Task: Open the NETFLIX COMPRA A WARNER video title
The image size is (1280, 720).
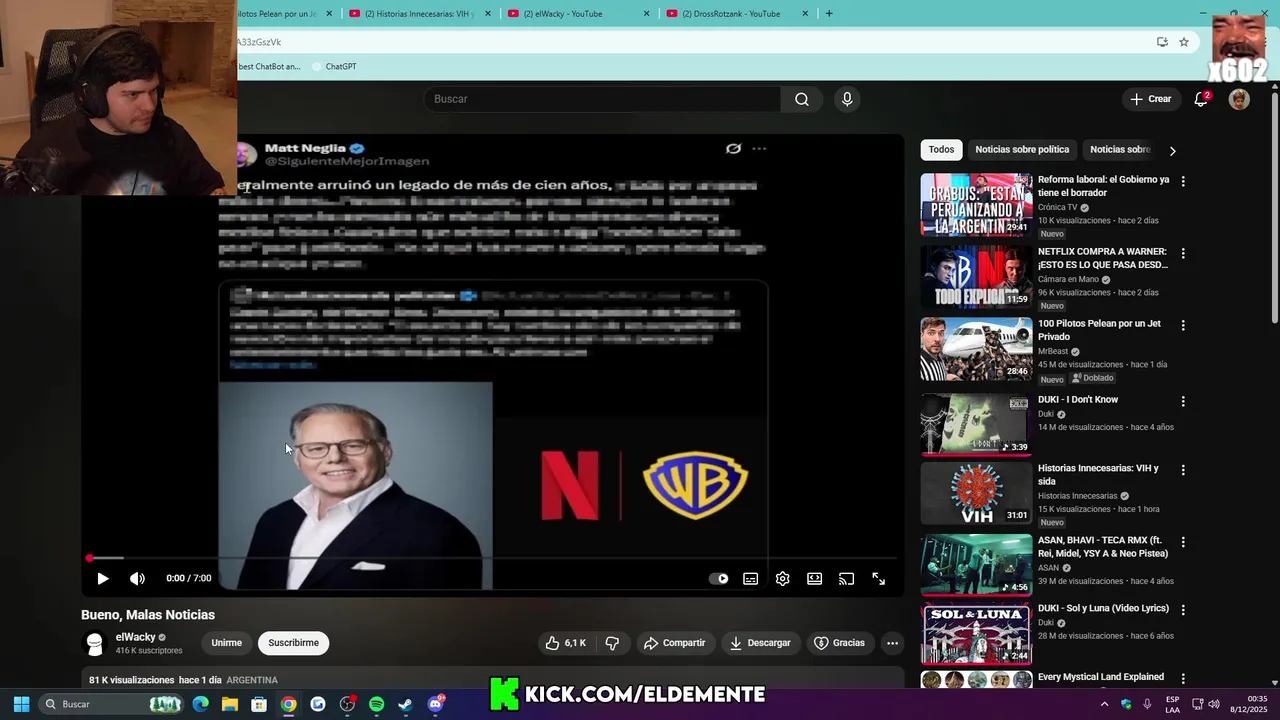Action: tap(1102, 258)
